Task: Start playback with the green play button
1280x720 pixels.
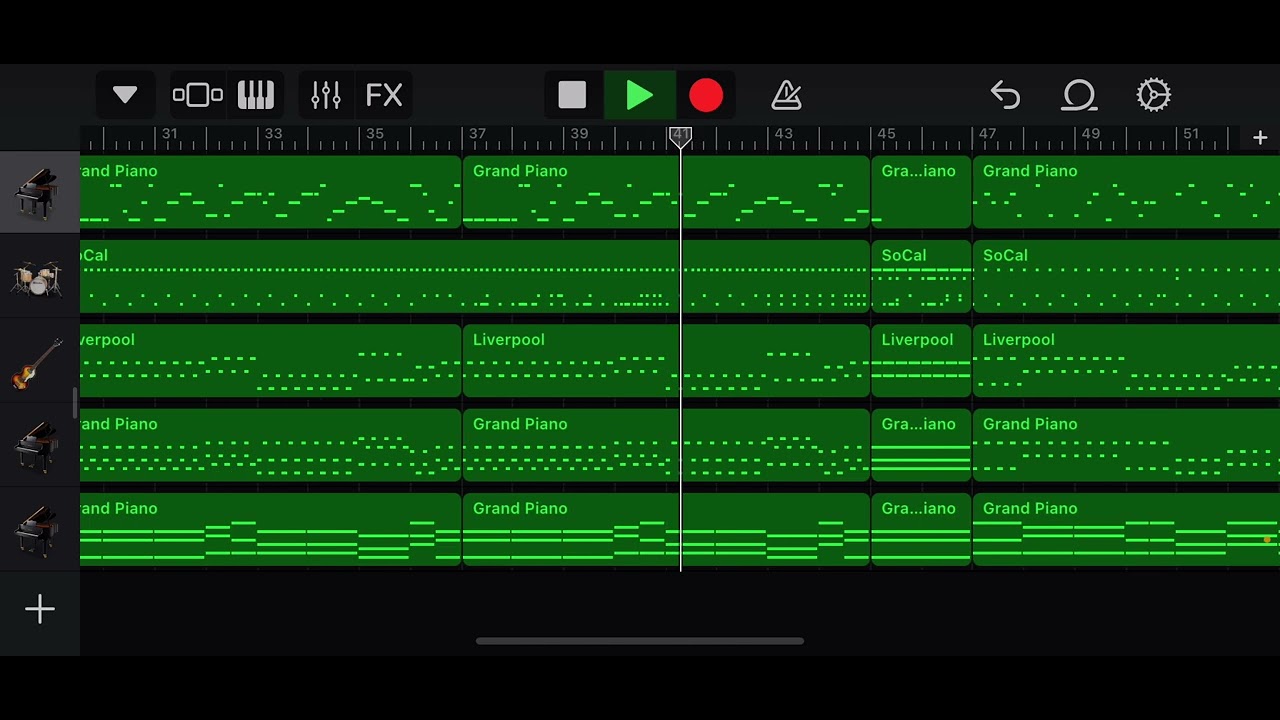Action: click(x=639, y=95)
